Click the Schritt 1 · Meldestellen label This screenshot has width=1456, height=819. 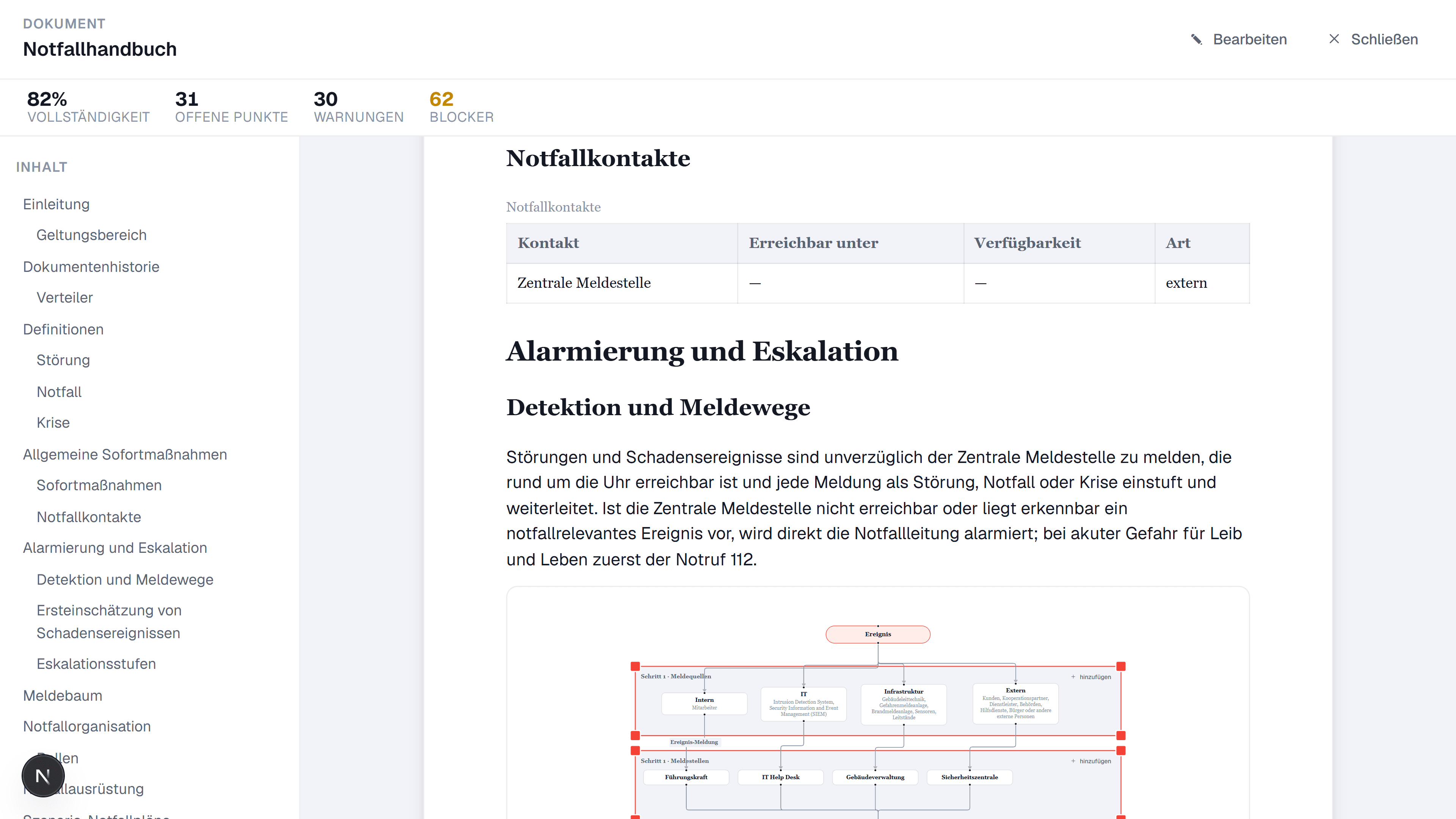(675, 761)
